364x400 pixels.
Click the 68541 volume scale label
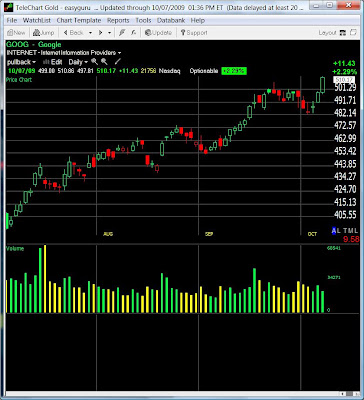pyautogui.click(x=334, y=248)
